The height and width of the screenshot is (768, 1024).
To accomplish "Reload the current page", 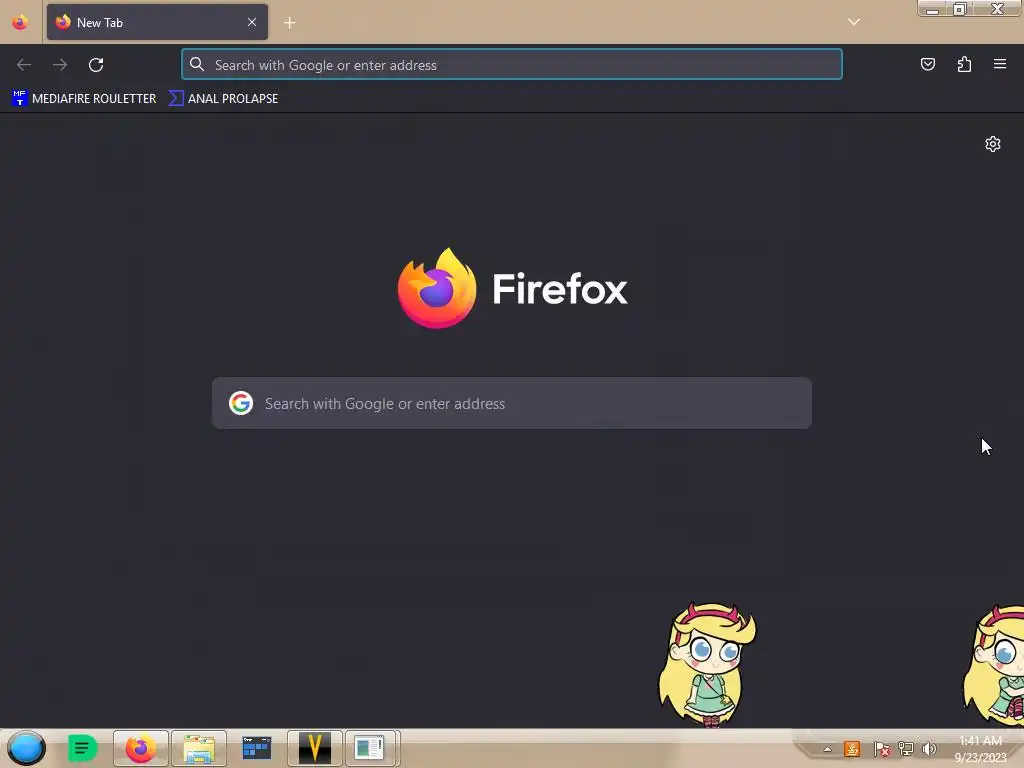I will 96,65.
